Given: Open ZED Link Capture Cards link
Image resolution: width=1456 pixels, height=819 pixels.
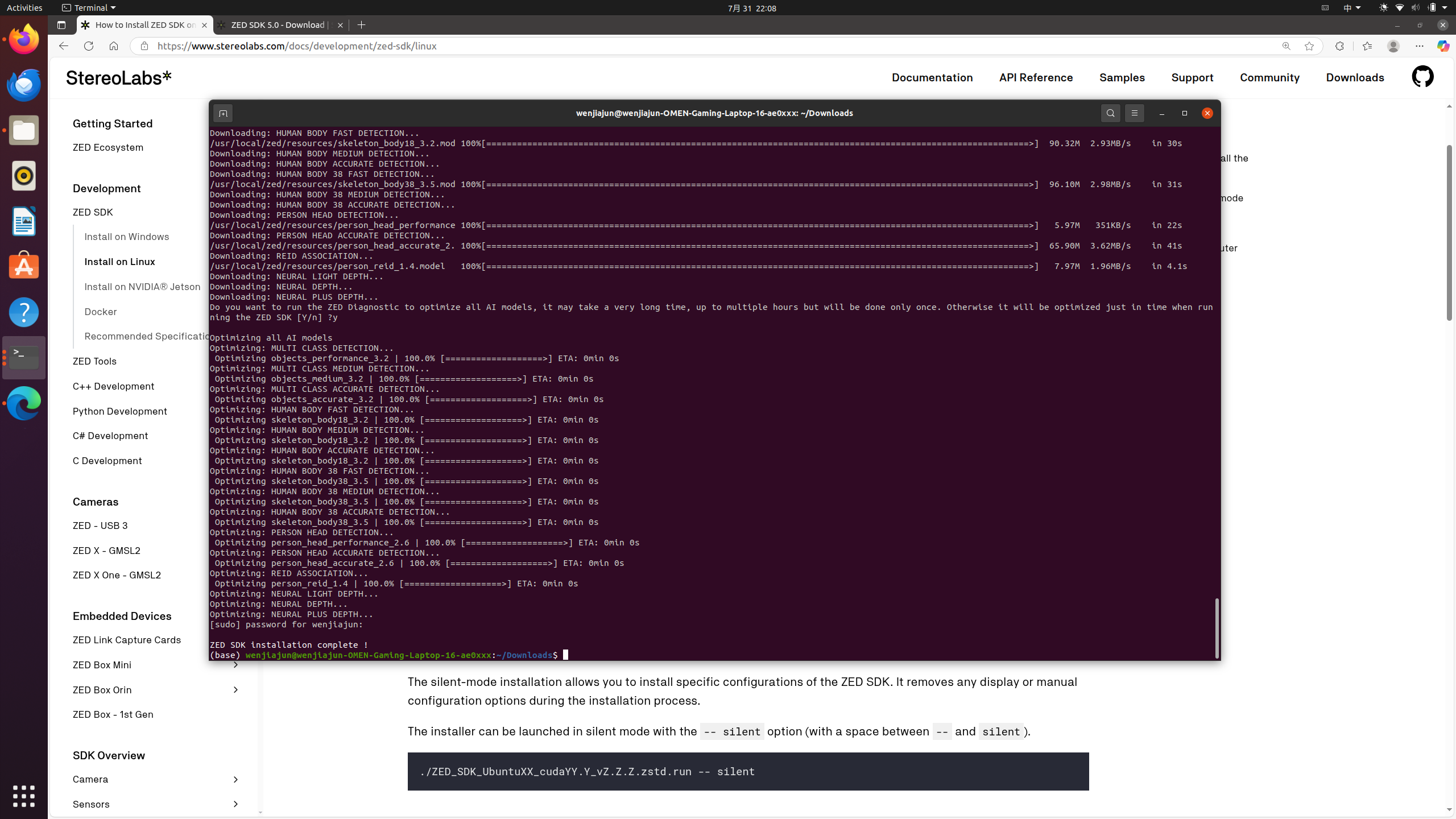Looking at the screenshot, I should pos(127,640).
